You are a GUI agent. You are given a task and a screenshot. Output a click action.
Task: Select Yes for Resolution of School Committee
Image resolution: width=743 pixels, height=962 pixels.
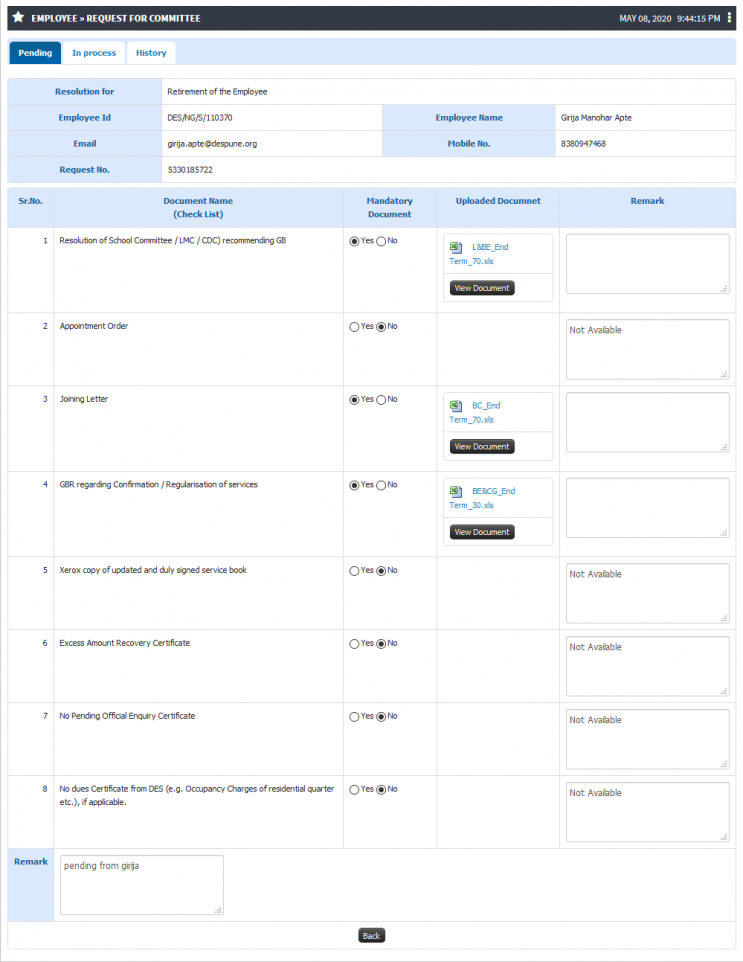tap(354, 241)
